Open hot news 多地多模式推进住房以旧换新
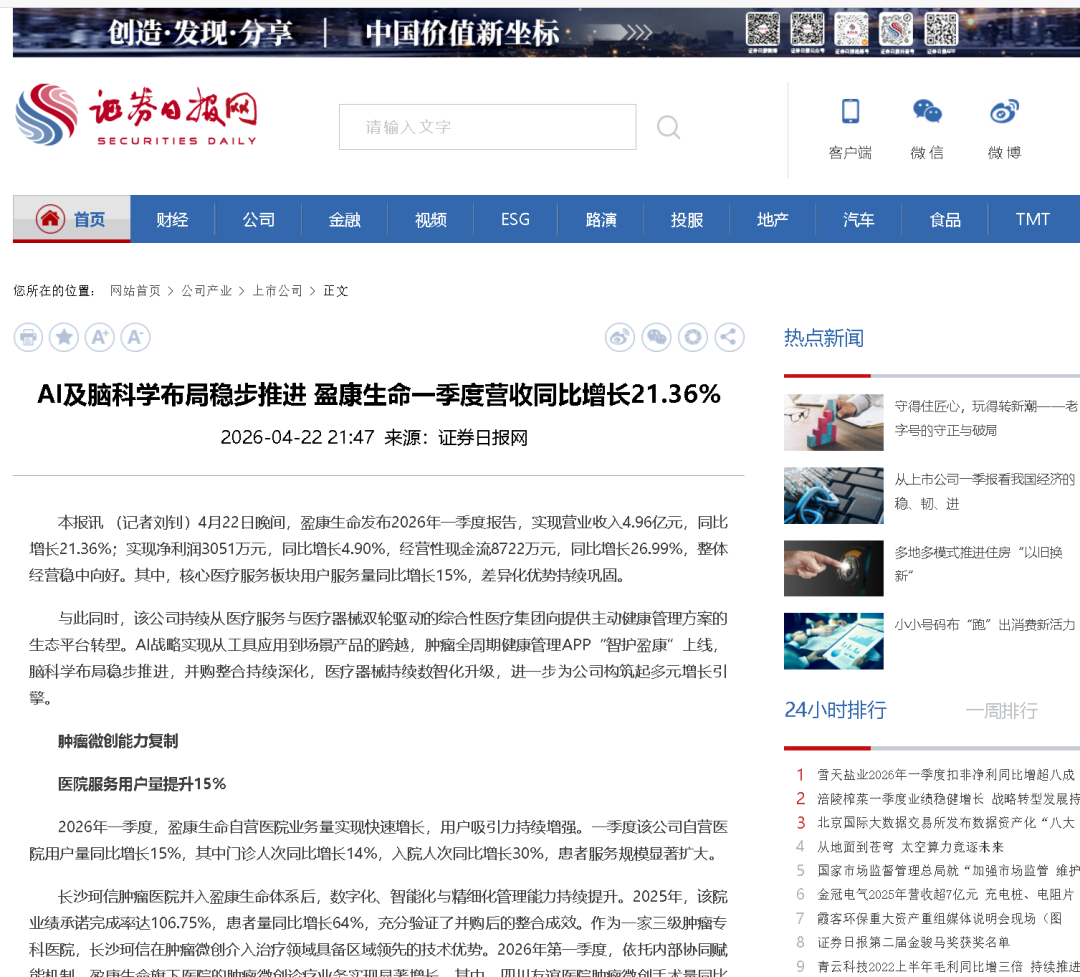 978,564
